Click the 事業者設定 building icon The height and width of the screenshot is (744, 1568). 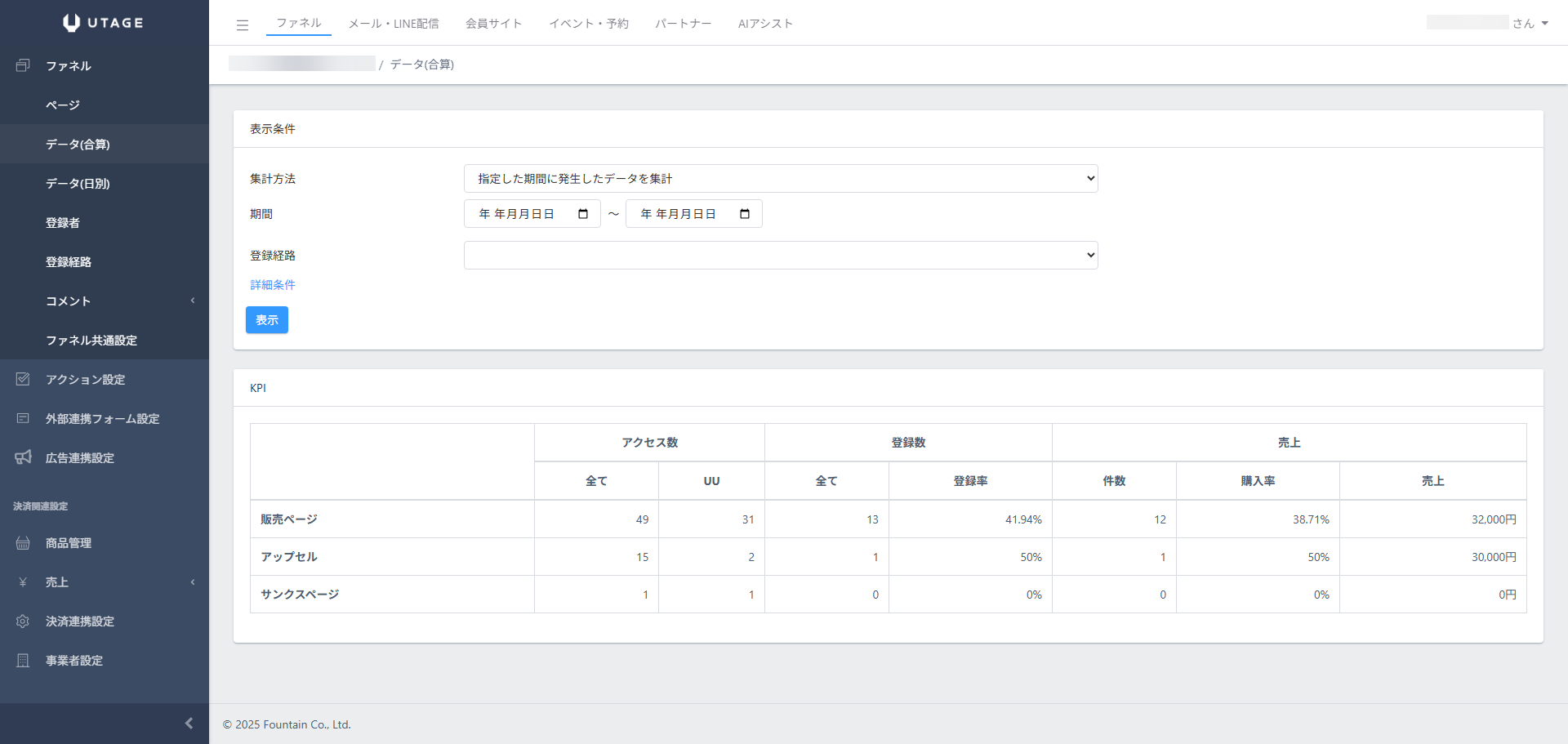click(23, 661)
